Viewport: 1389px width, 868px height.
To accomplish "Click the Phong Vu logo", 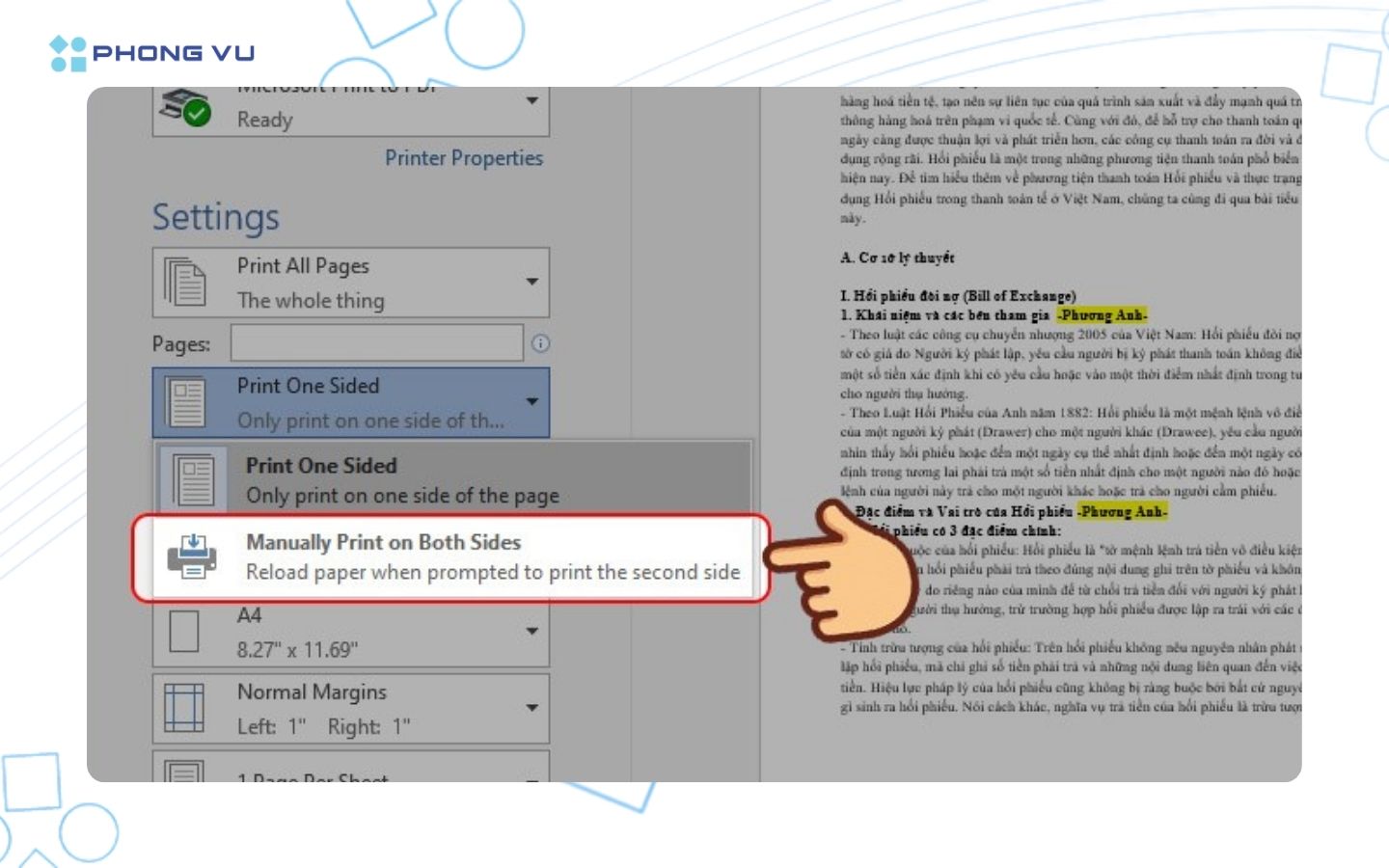I will click(152, 53).
